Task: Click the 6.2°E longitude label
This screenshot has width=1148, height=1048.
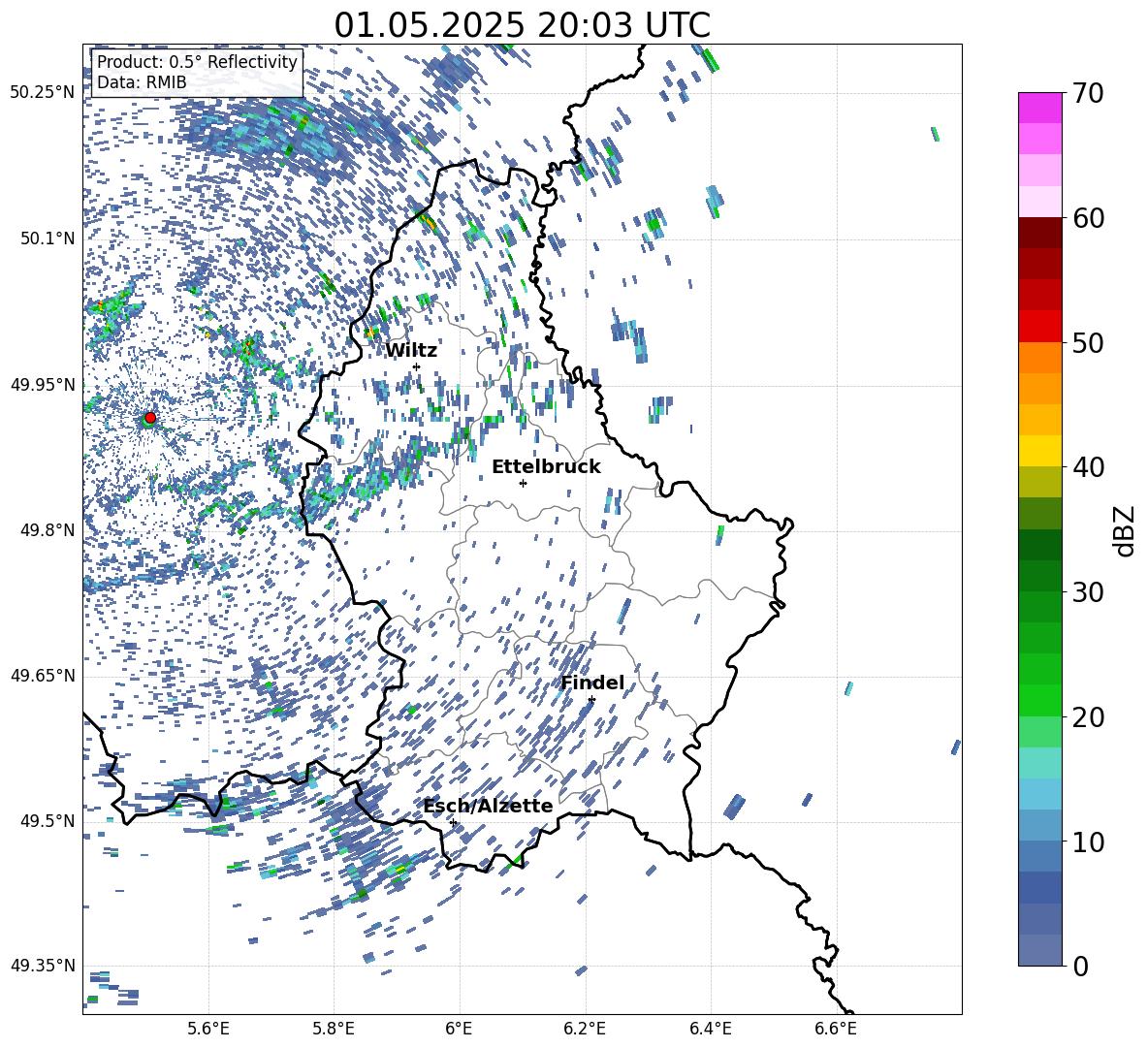Action: coord(585,1029)
